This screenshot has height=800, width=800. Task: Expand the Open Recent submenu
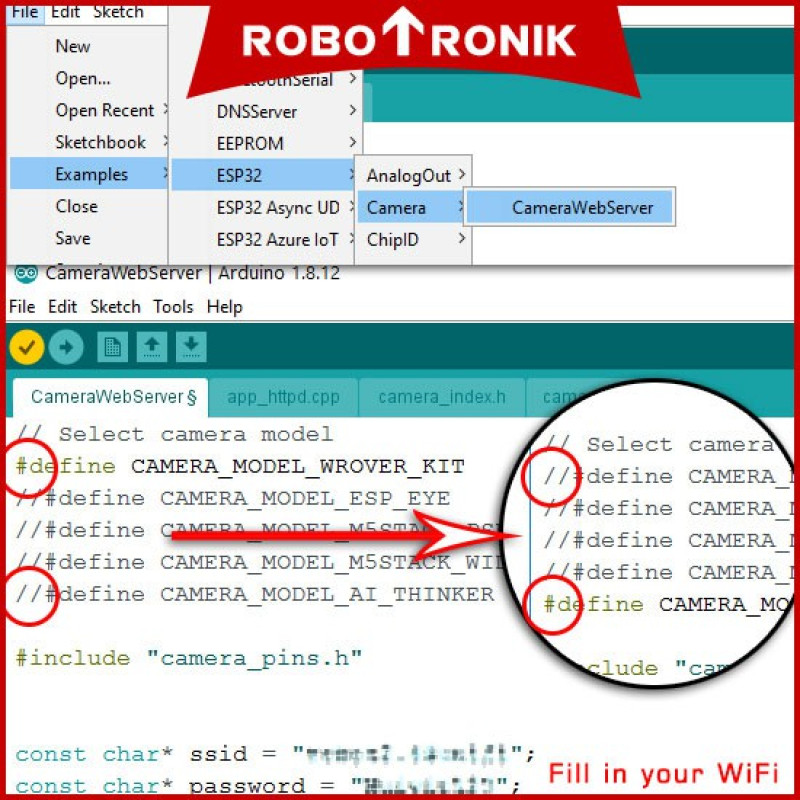tap(105, 110)
